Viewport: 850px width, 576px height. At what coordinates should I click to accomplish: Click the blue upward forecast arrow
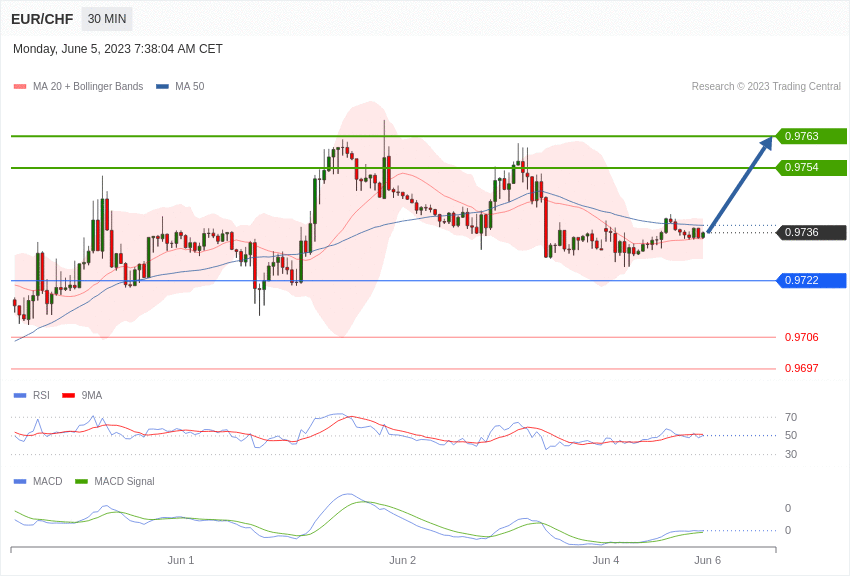(739, 185)
